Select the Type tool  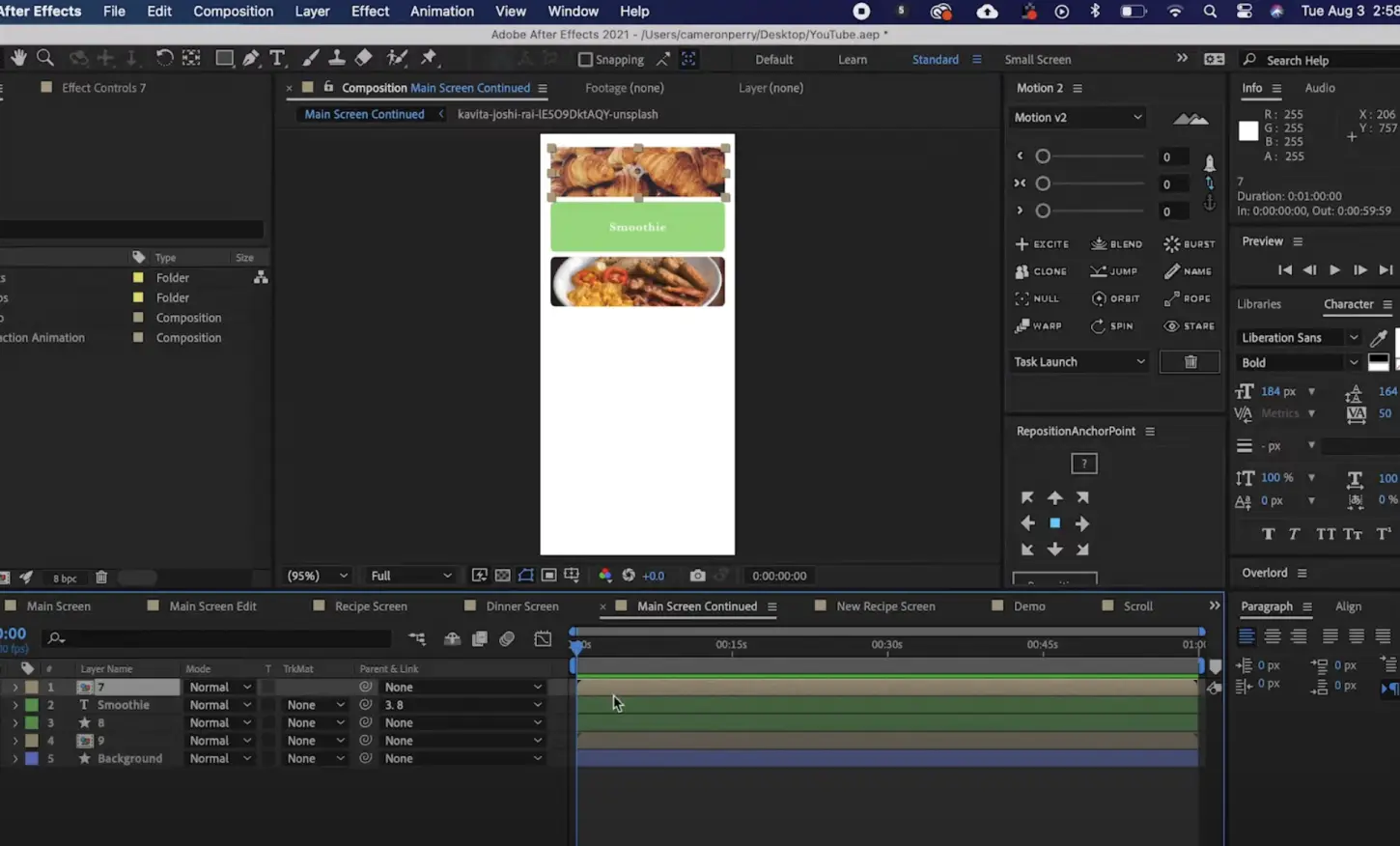[278, 58]
